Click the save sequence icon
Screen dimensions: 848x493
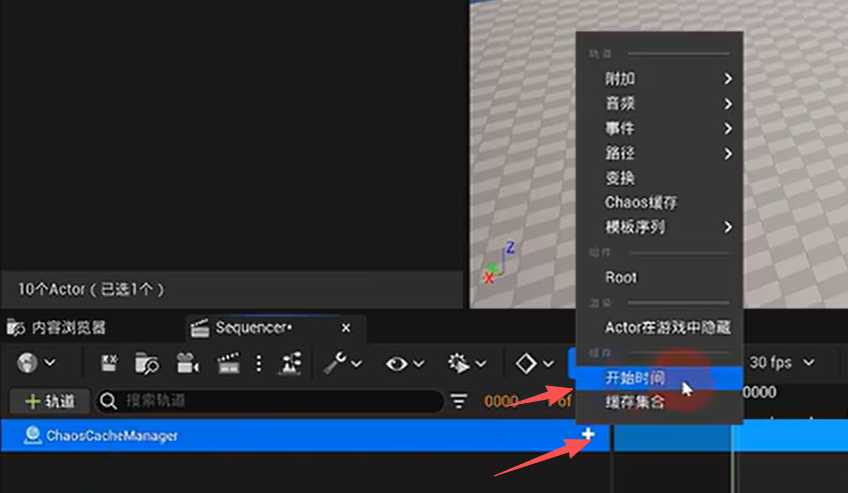(110, 363)
